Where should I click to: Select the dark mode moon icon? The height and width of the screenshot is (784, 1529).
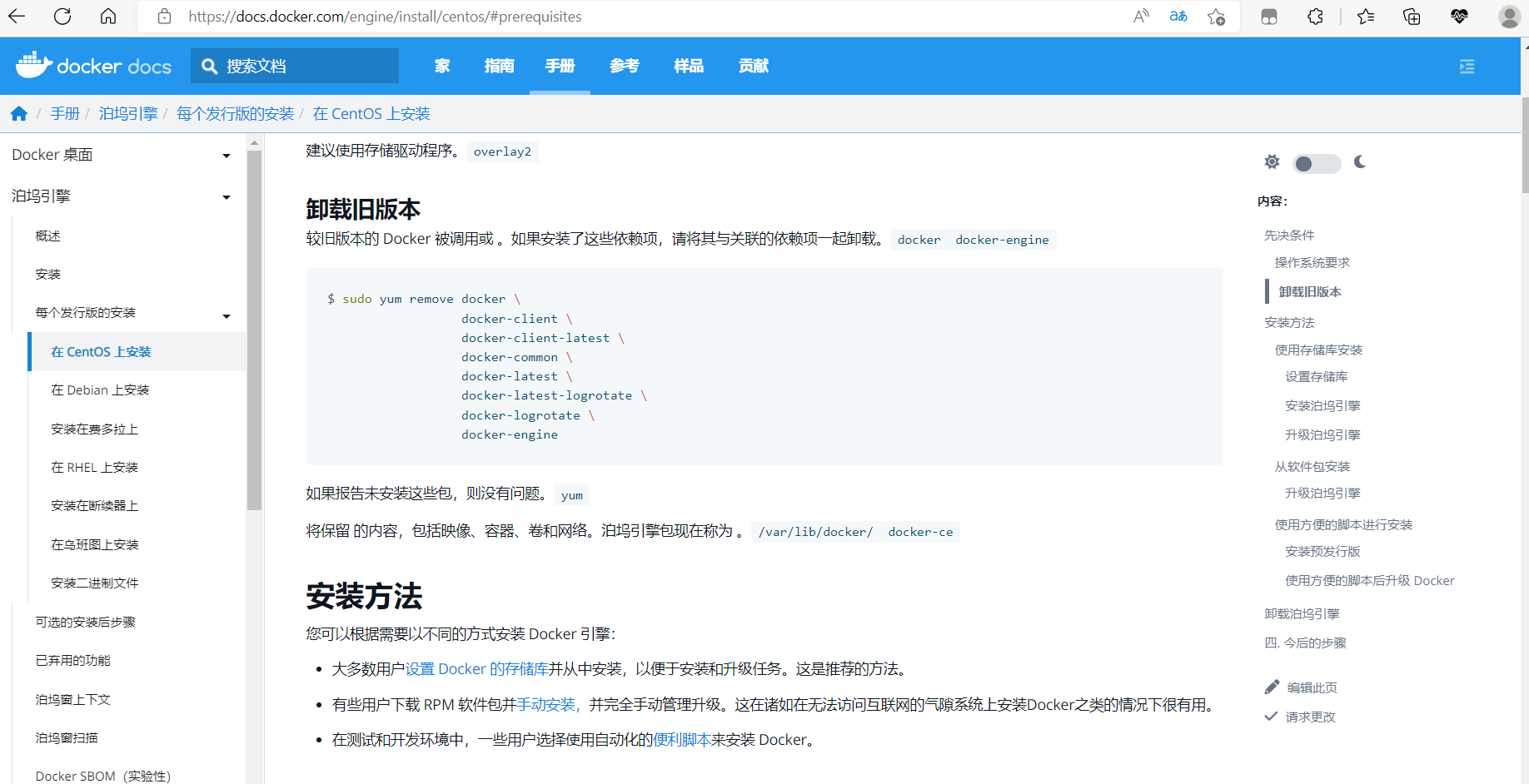tap(1360, 161)
